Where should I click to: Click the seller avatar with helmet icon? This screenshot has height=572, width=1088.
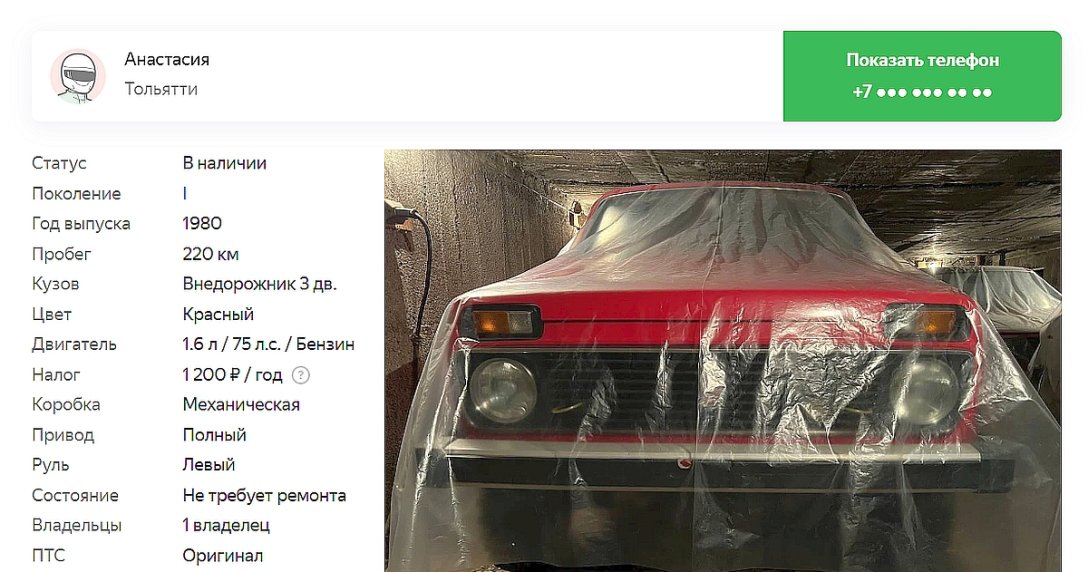[x=78, y=76]
